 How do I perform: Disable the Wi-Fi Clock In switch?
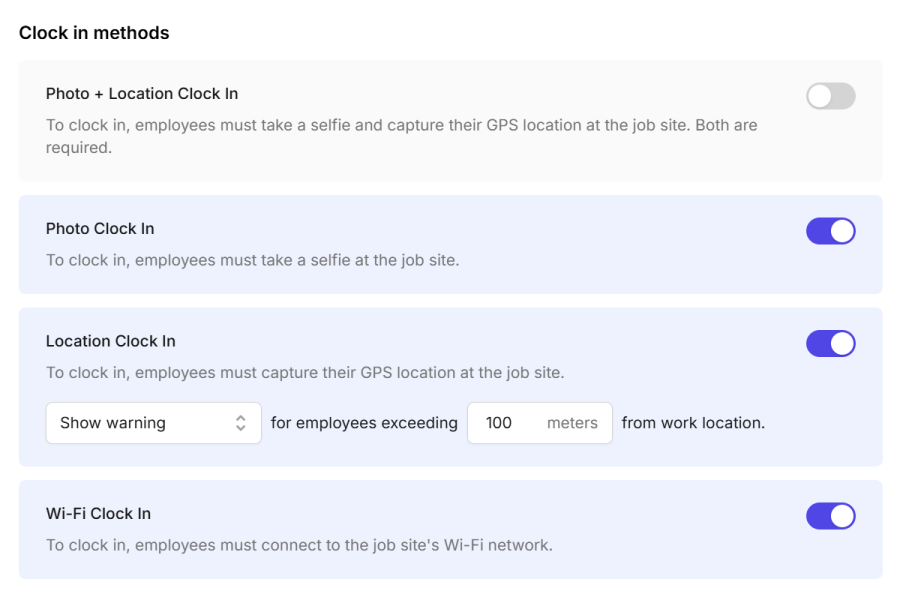830,516
